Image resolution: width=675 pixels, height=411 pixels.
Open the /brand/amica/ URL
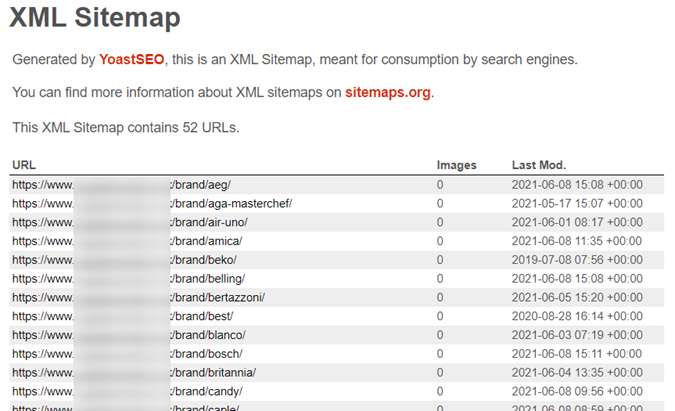(127, 241)
